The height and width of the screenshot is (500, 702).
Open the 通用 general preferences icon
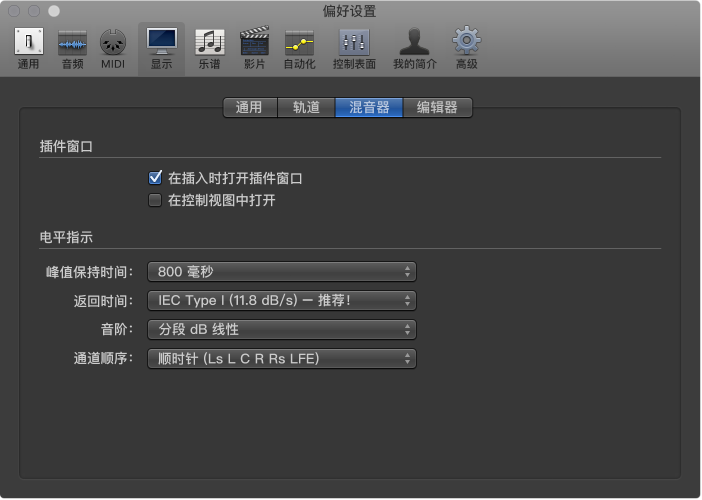[x=29, y=48]
